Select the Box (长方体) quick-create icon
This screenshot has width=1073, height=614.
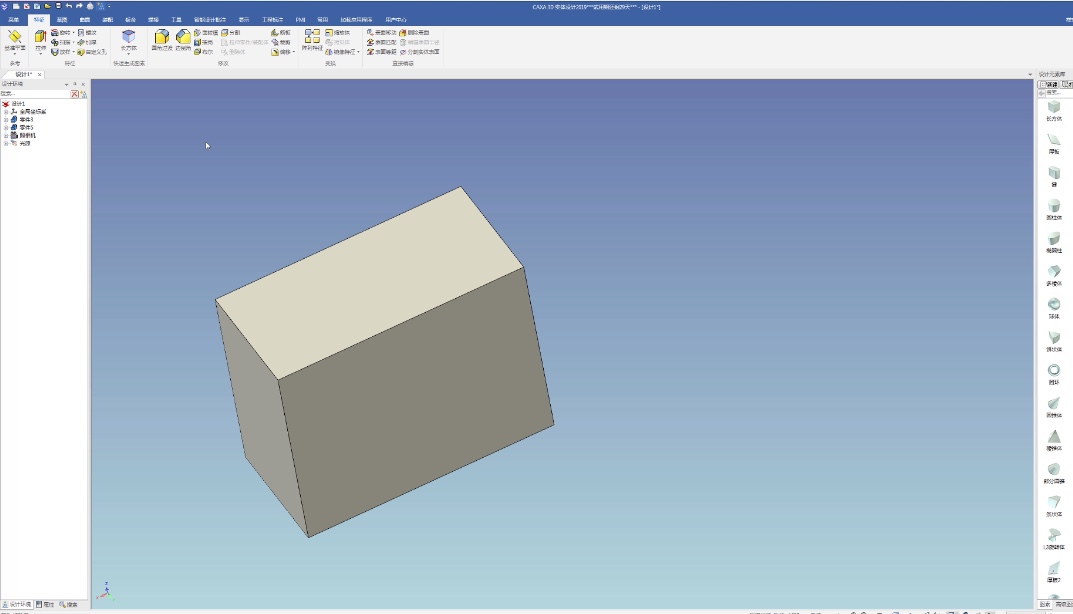[128, 37]
